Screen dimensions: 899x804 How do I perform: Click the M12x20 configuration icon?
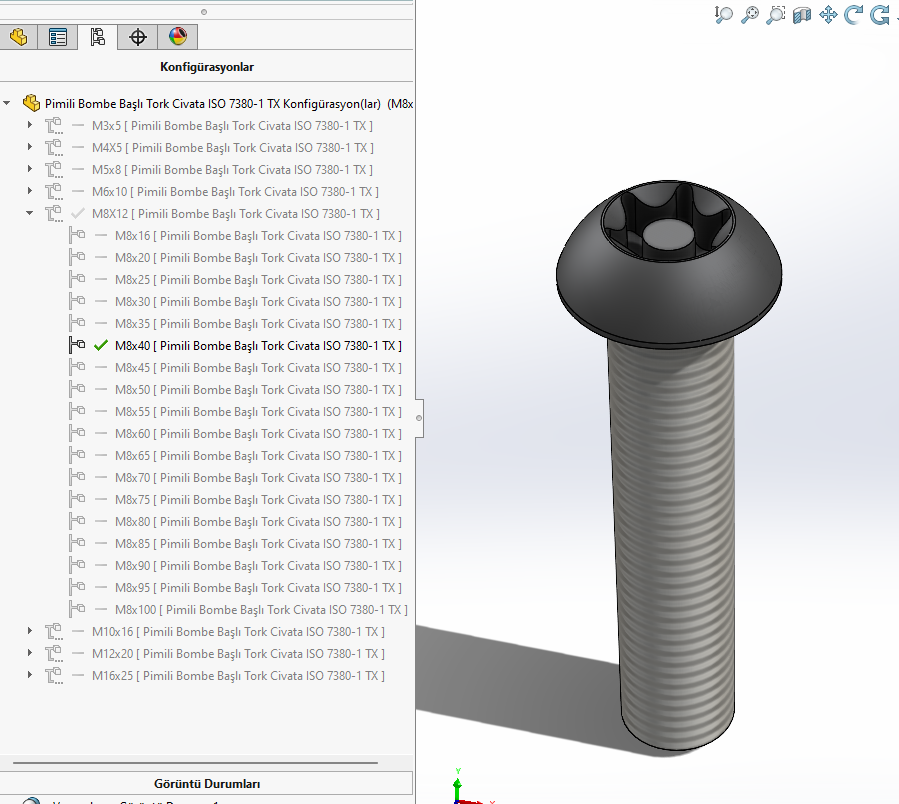pyautogui.click(x=54, y=653)
